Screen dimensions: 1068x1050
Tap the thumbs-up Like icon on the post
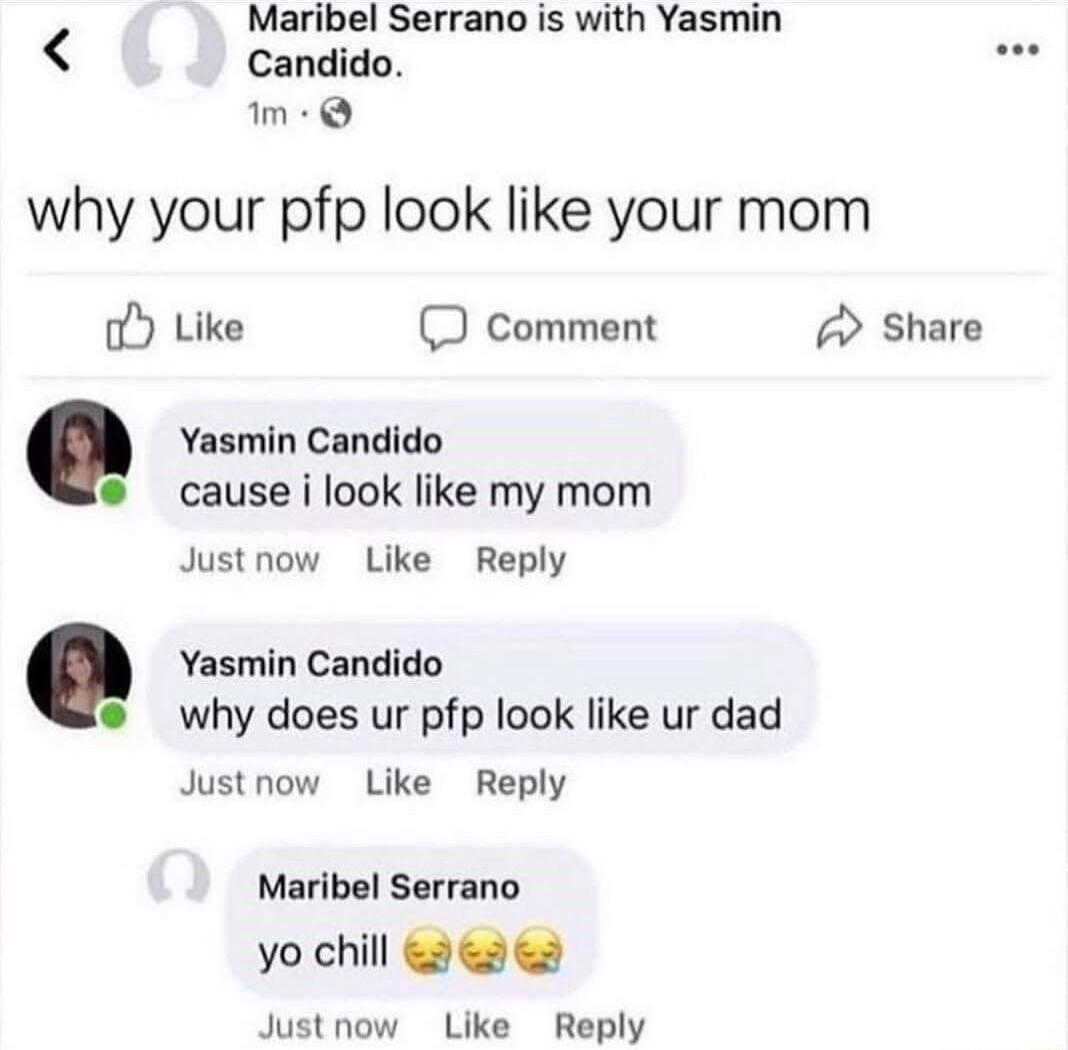click(129, 327)
